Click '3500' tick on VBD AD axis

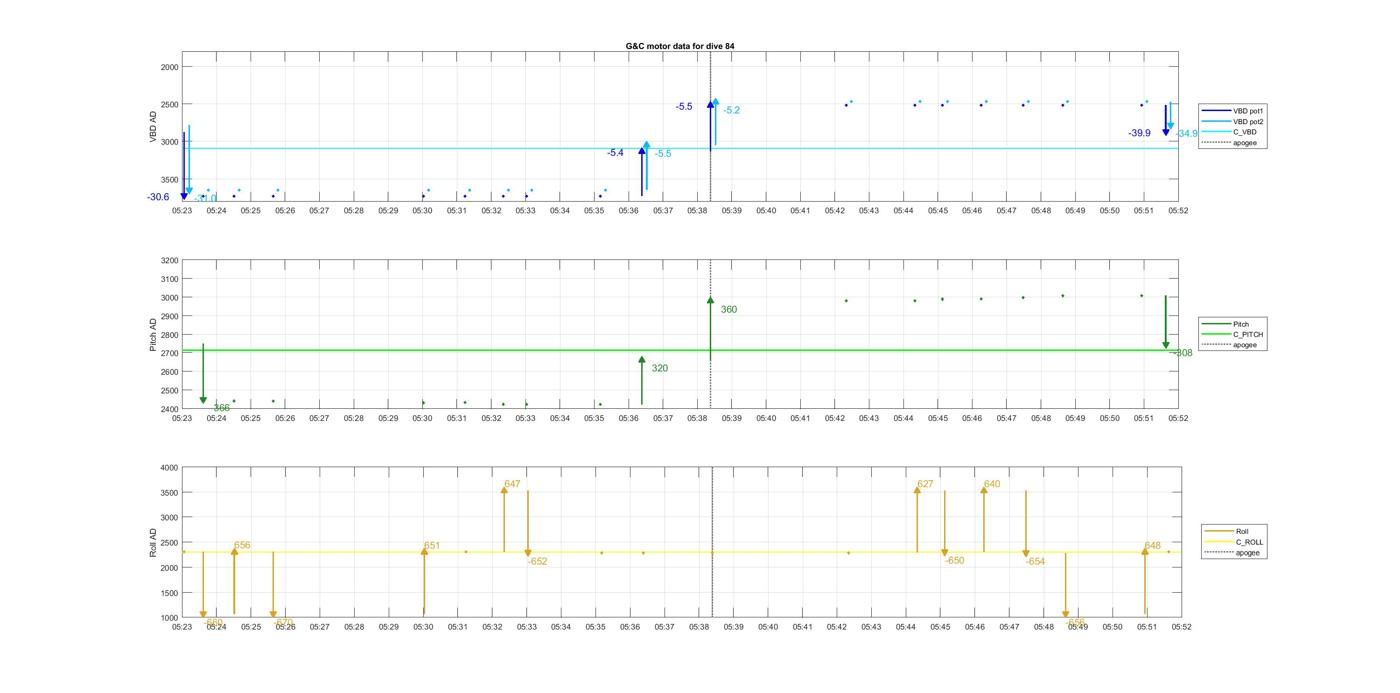169,180
